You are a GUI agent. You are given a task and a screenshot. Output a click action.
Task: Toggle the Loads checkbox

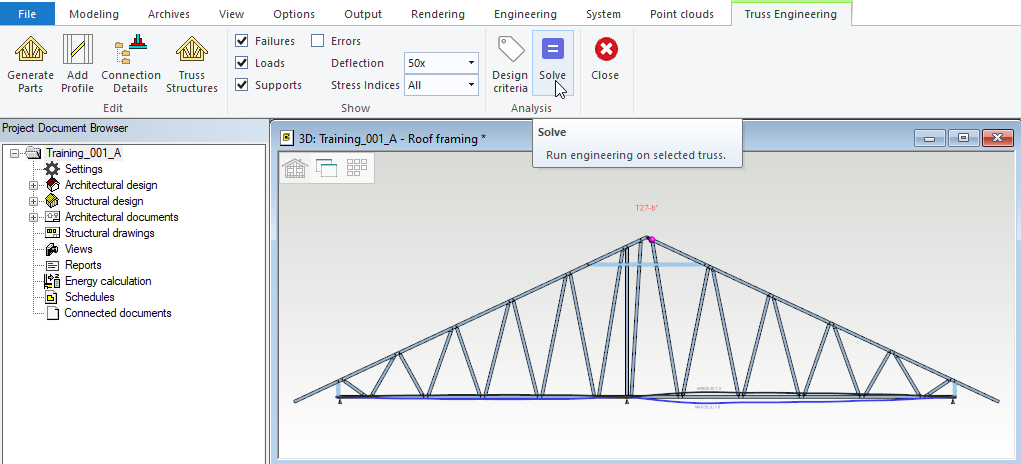[x=242, y=63]
